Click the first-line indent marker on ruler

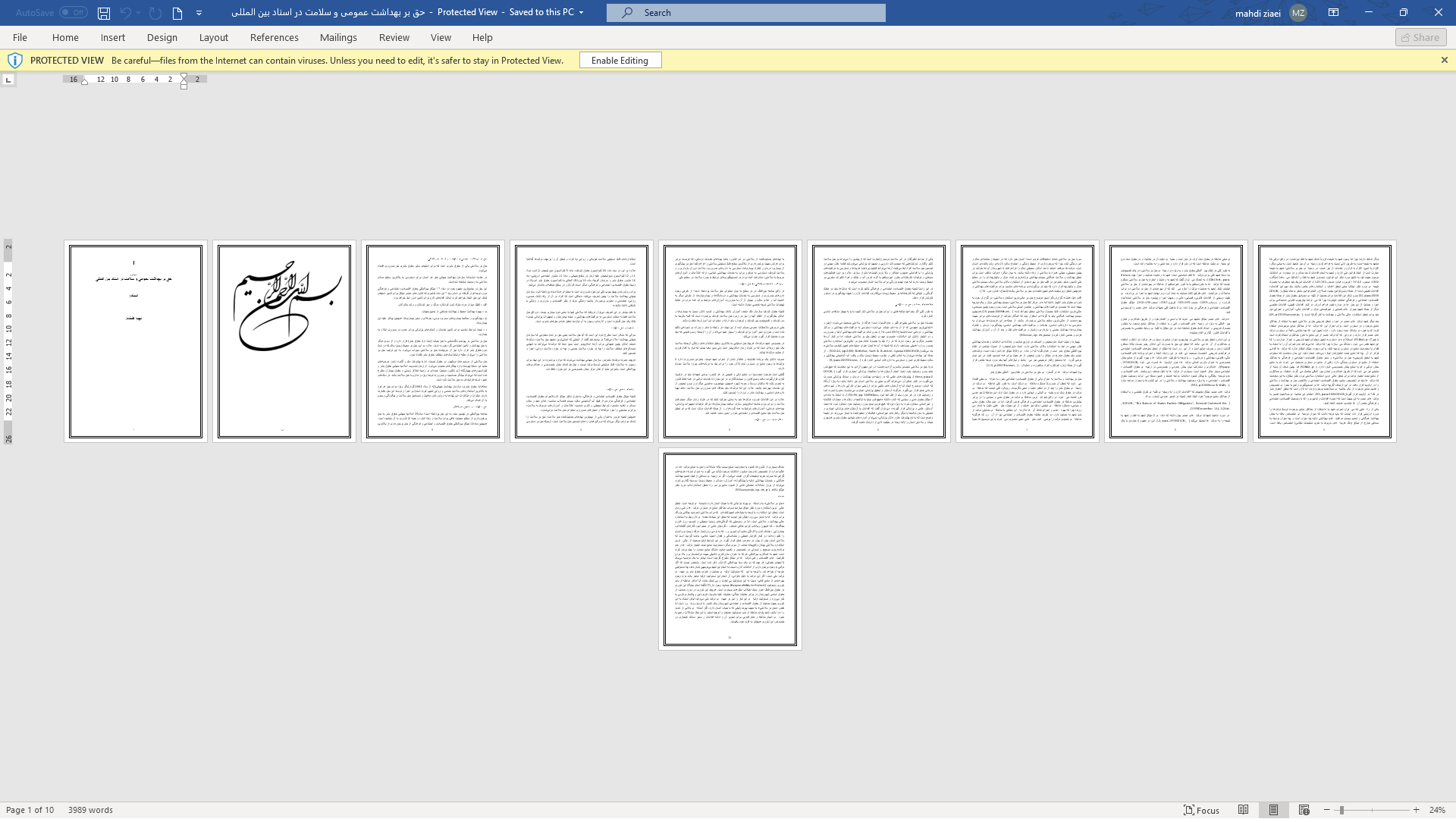184,77
